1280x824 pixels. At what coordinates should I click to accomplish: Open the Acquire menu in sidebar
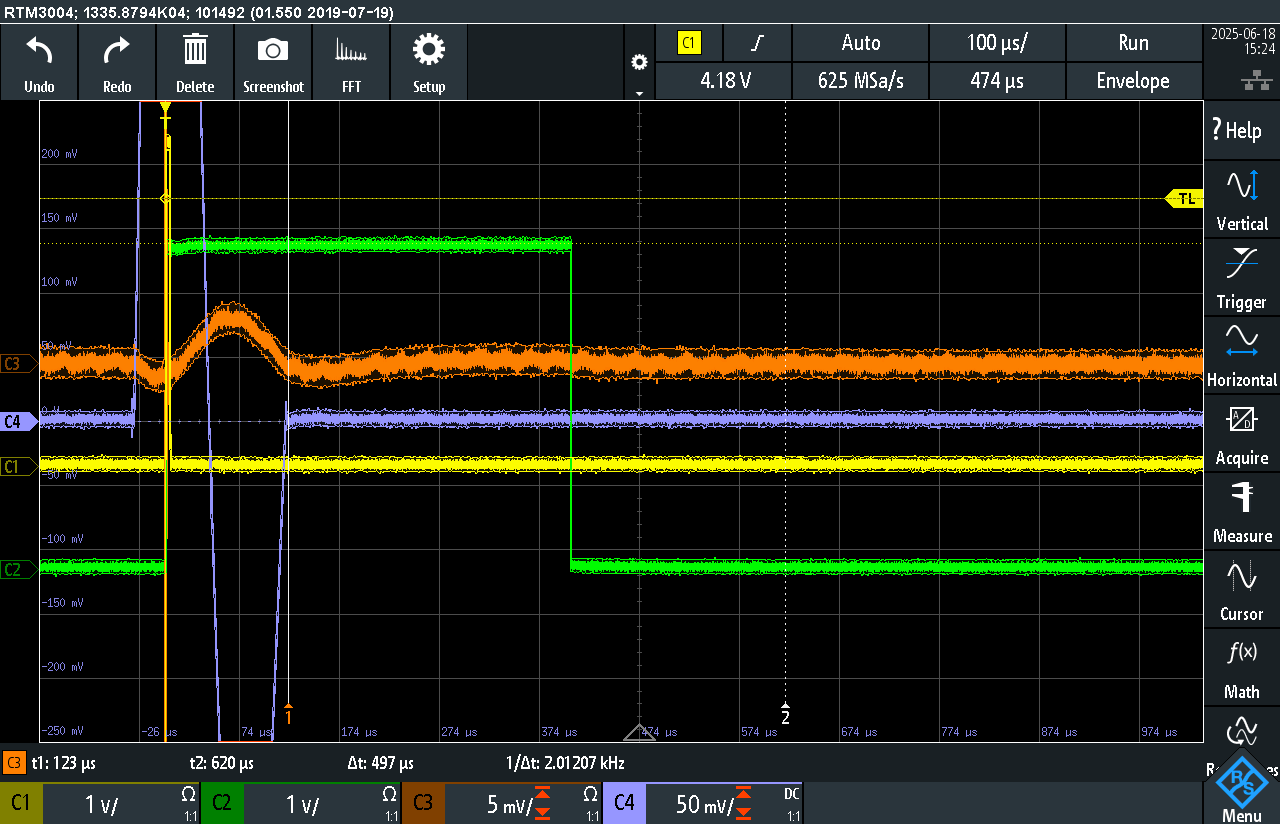click(x=1242, y=433)
